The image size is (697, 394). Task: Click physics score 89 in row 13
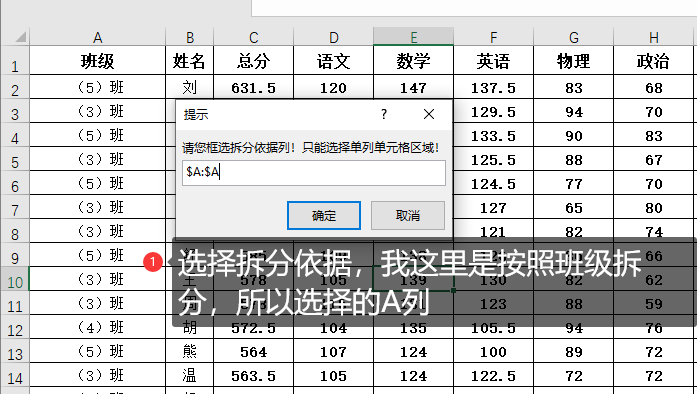pyautogui.click(x=573, y=352)
